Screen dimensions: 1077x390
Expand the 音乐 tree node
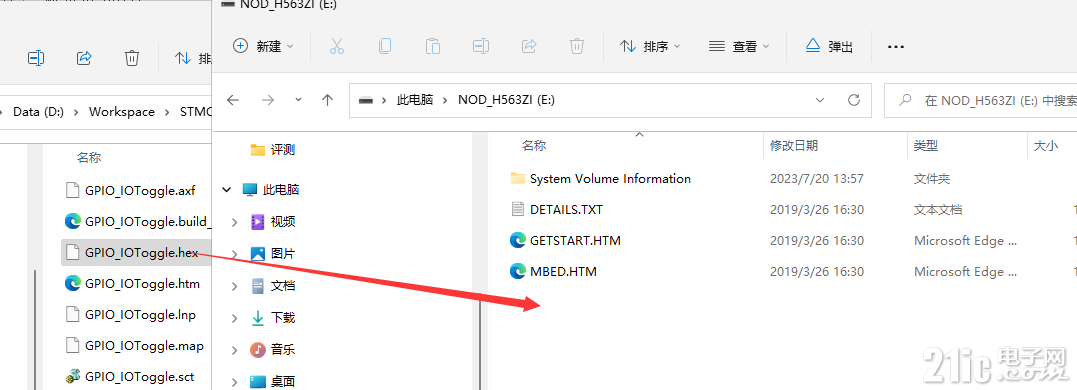(x=234, y=350)
